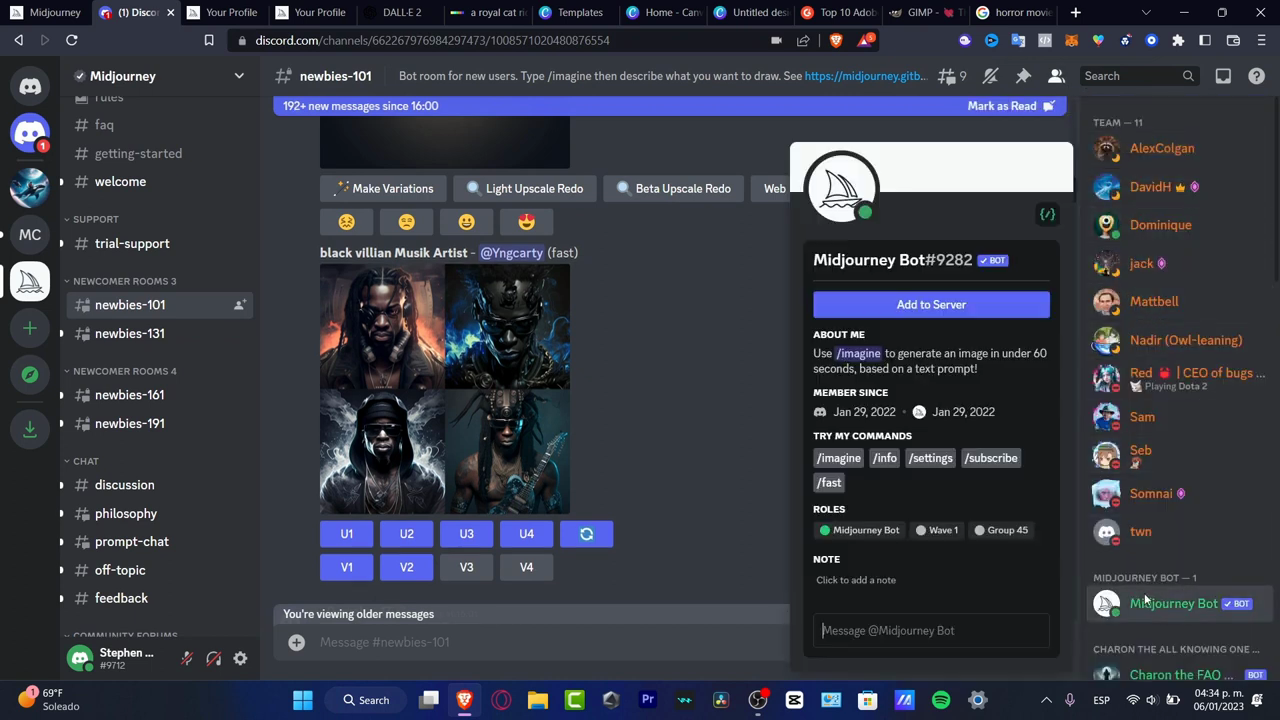Click Add a Server plus icon
Image resolution: width=1280 pixels, height=720 pixels.
(30, 328)
